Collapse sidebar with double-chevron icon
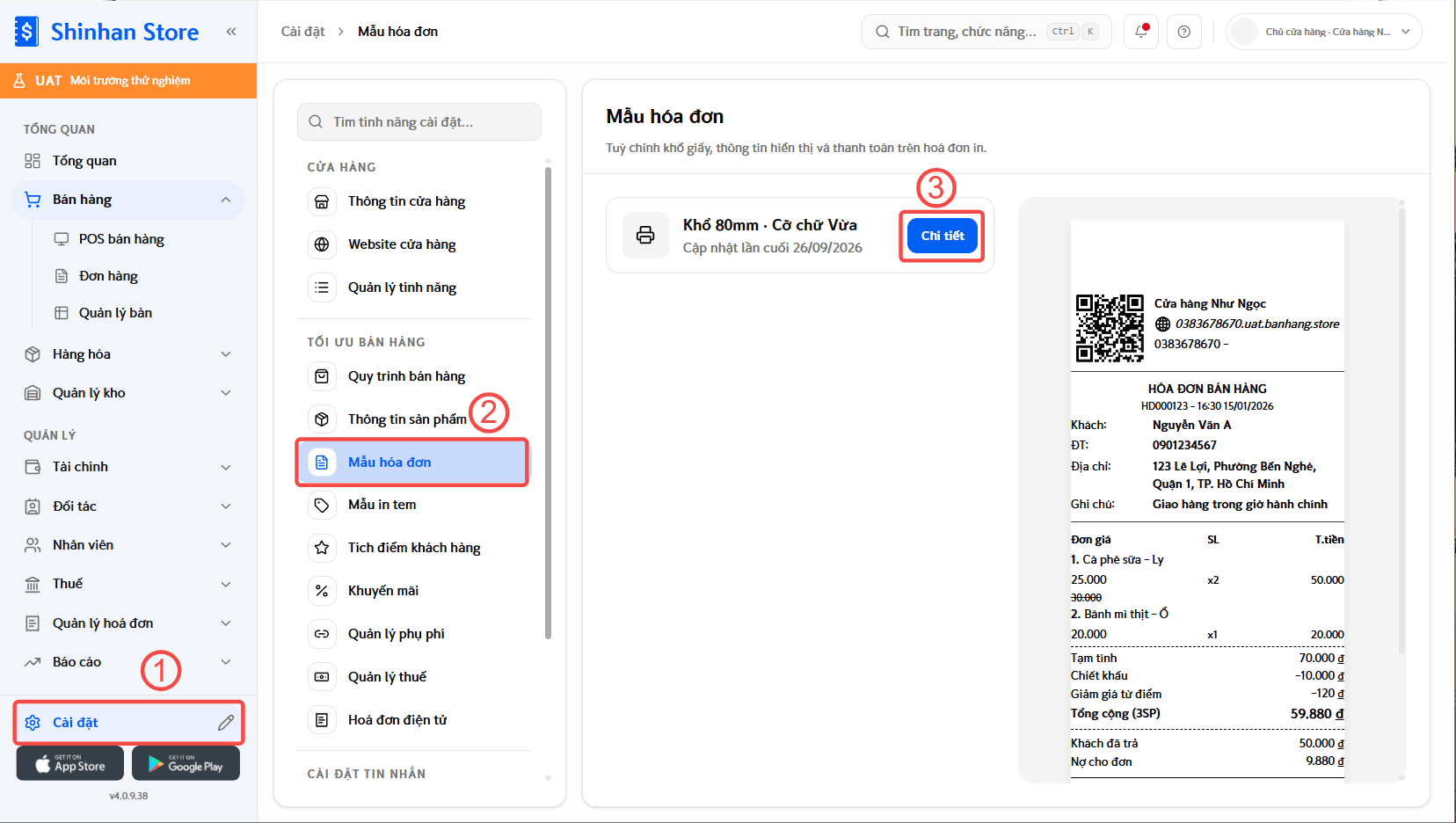1456x823 pixels. [x=231, y=32]
